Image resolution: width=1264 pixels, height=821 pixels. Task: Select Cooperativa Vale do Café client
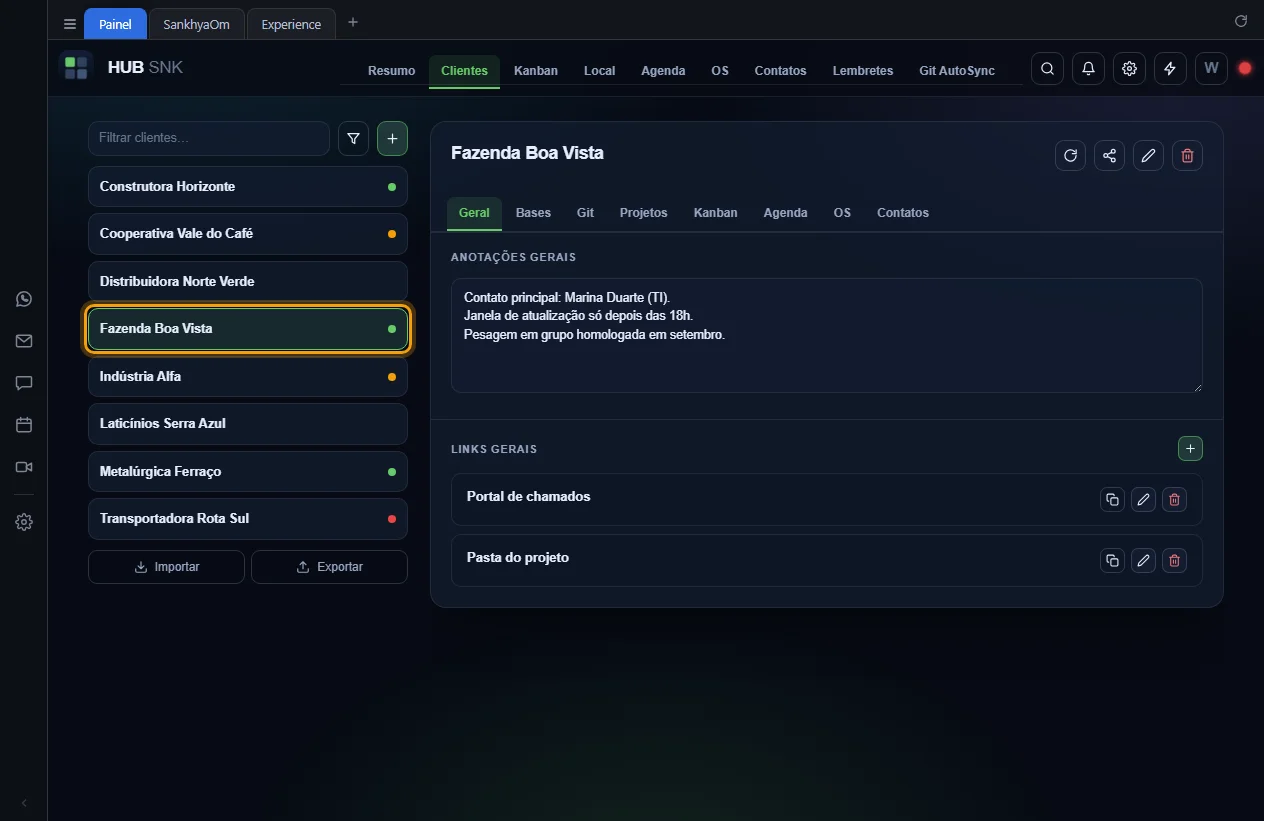(248, 234)
